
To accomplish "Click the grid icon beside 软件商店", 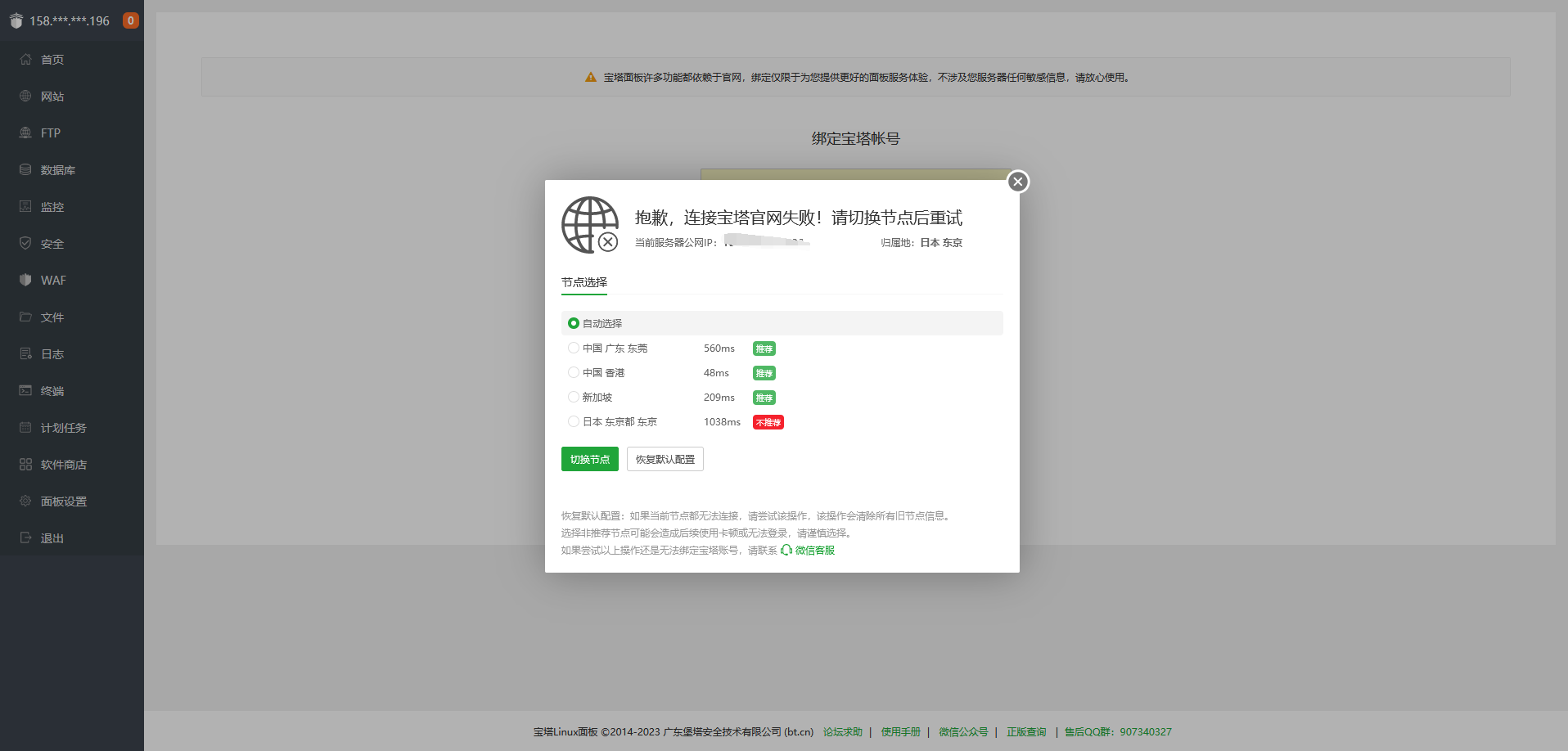I will (x=25, y=464).
